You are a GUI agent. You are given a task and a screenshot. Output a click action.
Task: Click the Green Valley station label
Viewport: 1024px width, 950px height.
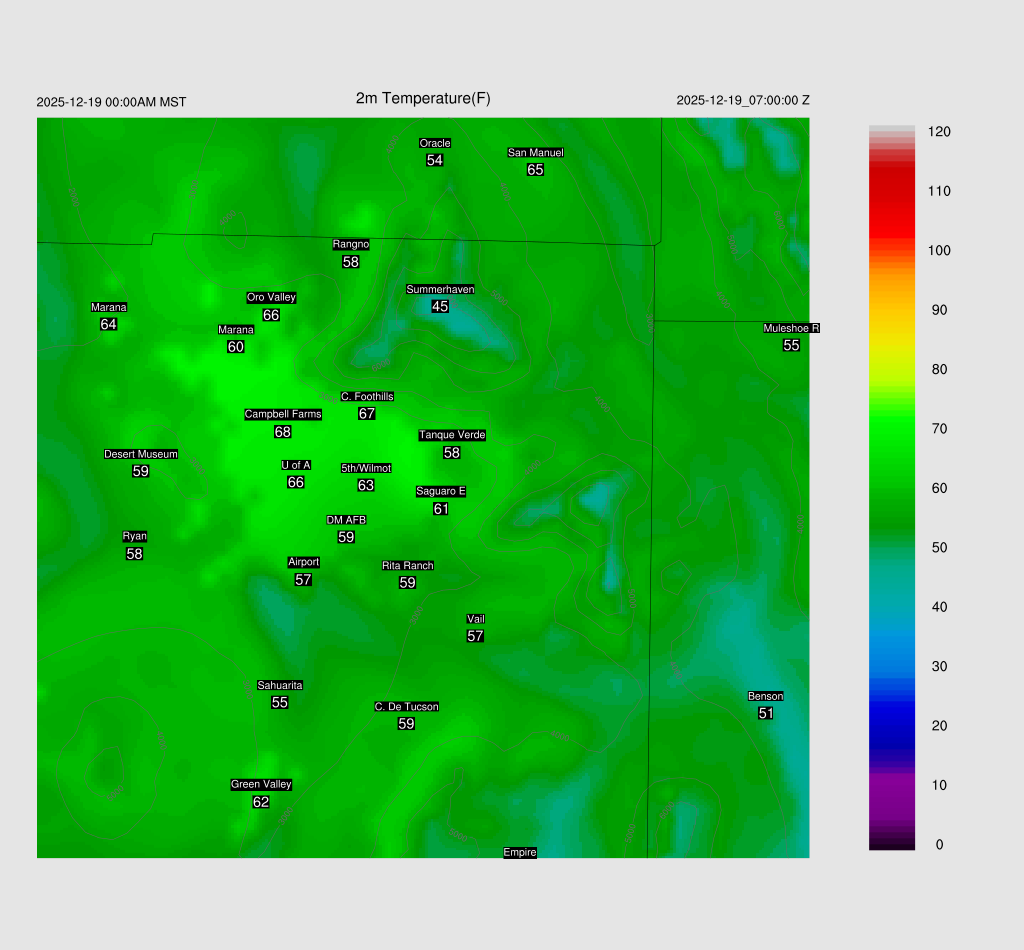pyautogui.click(x=261, y=785)
